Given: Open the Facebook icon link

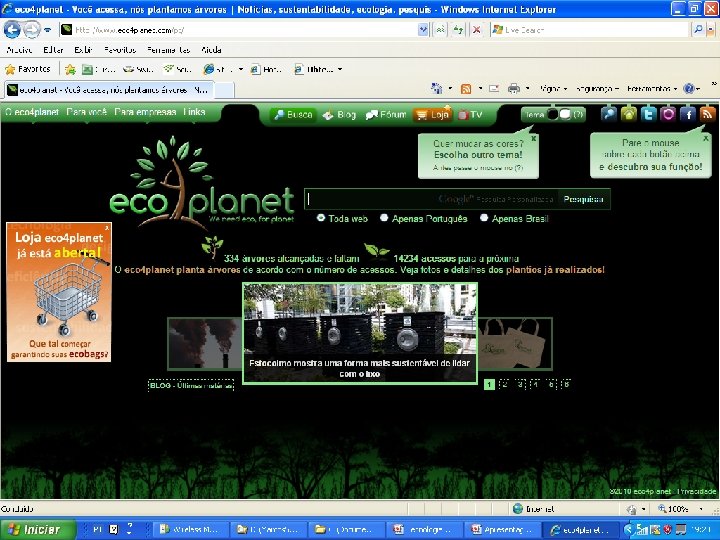Looking at the screenshot, I should tap(688, 114).
